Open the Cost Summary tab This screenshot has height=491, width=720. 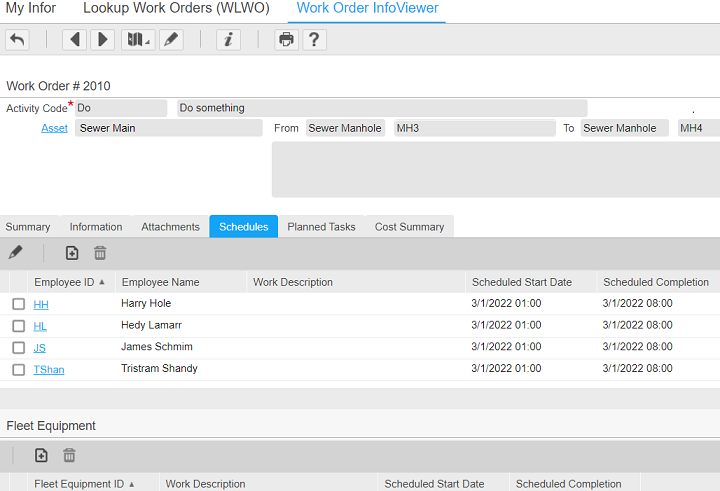[x=409, y=227]
